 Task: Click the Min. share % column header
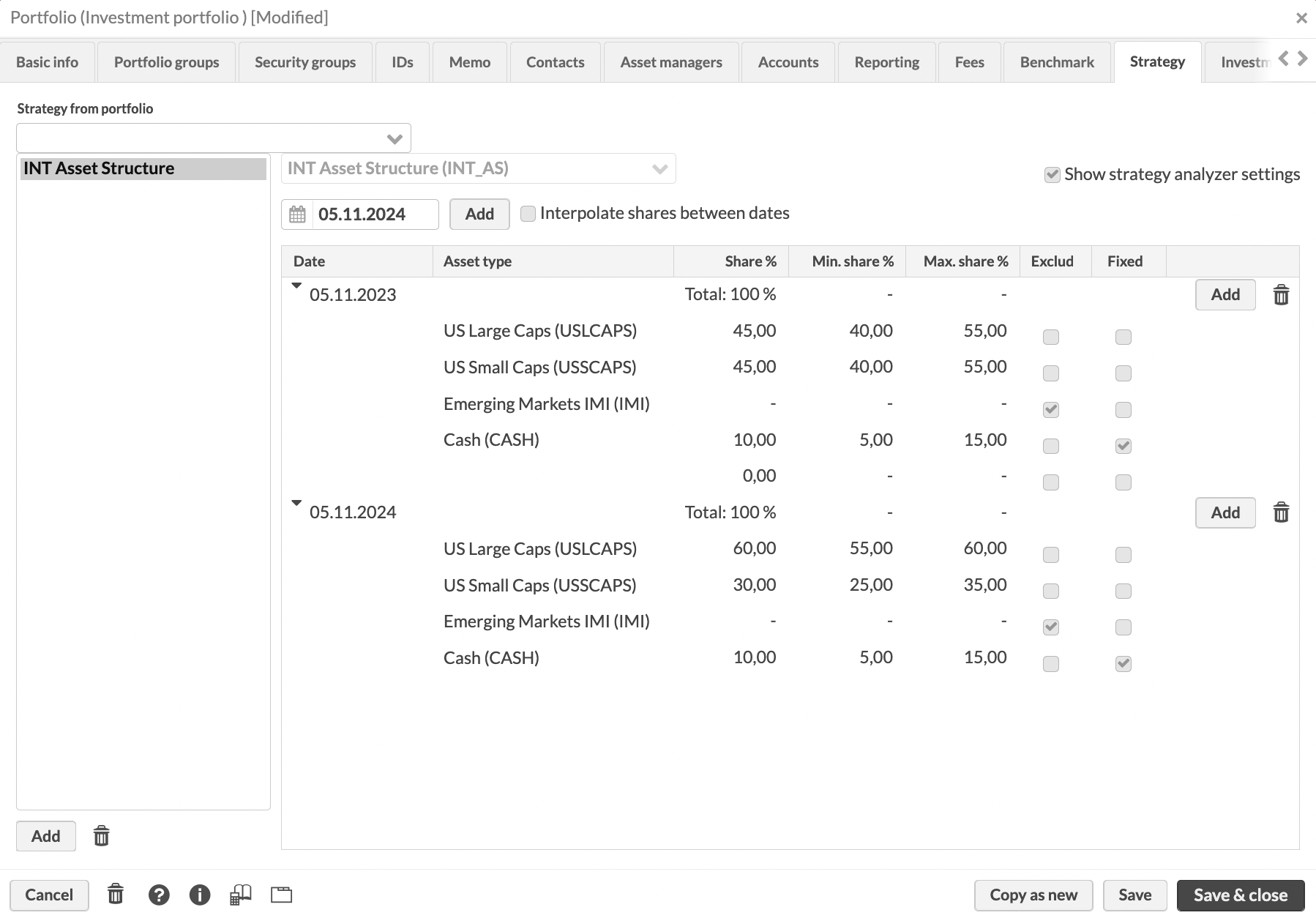coord(848,261)
